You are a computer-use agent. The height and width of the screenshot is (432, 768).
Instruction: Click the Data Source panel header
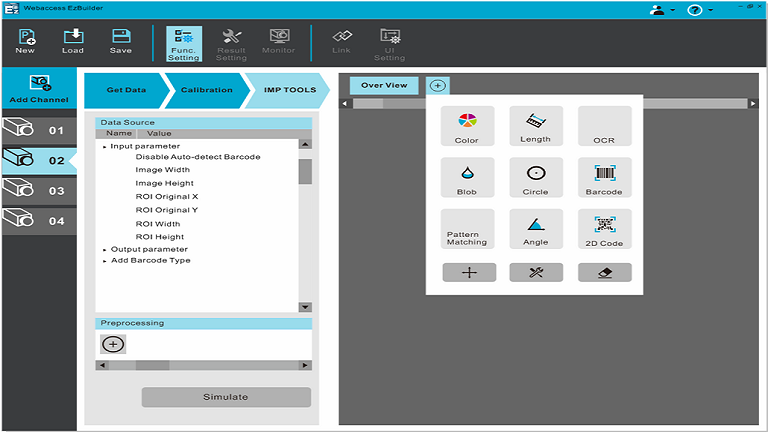point(203,122)
